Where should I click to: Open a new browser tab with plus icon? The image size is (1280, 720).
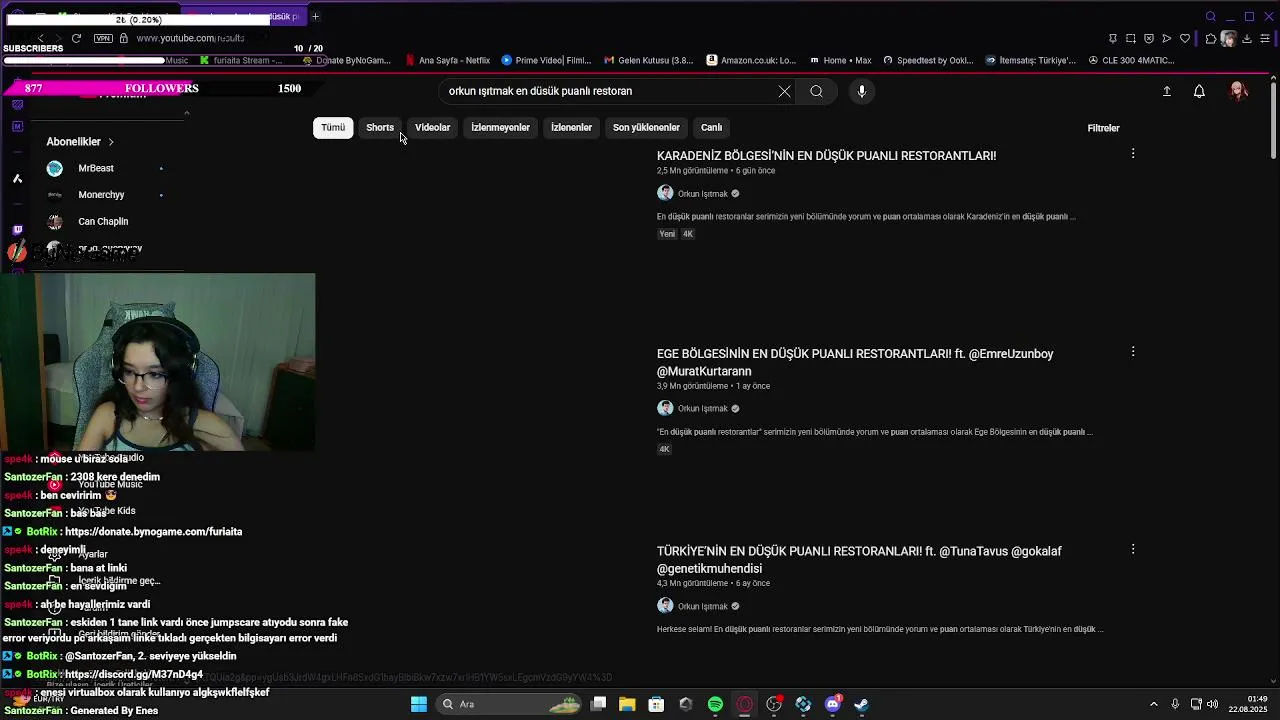click(315, 16)
